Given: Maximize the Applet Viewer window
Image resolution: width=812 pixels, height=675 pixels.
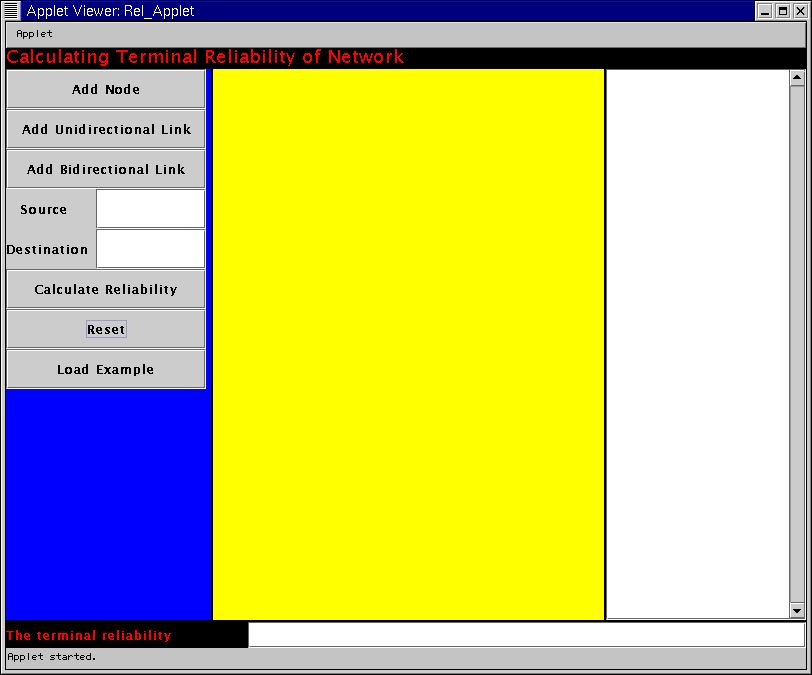Looking at the screenshot, I should (x=782, y=11).
